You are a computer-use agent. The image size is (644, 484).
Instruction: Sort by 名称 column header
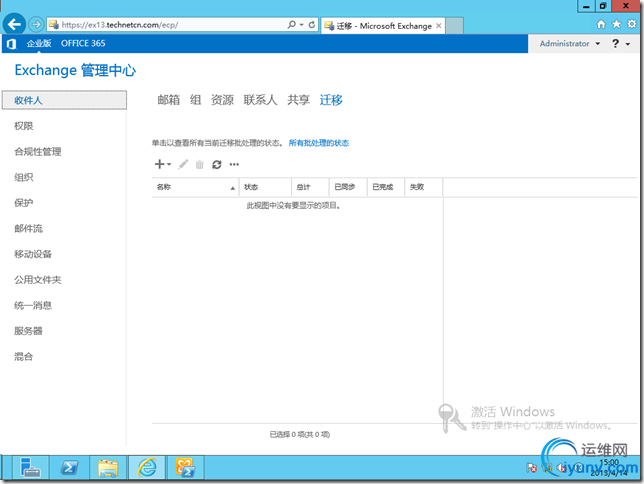pyautogui.click(x=196, y=187)
